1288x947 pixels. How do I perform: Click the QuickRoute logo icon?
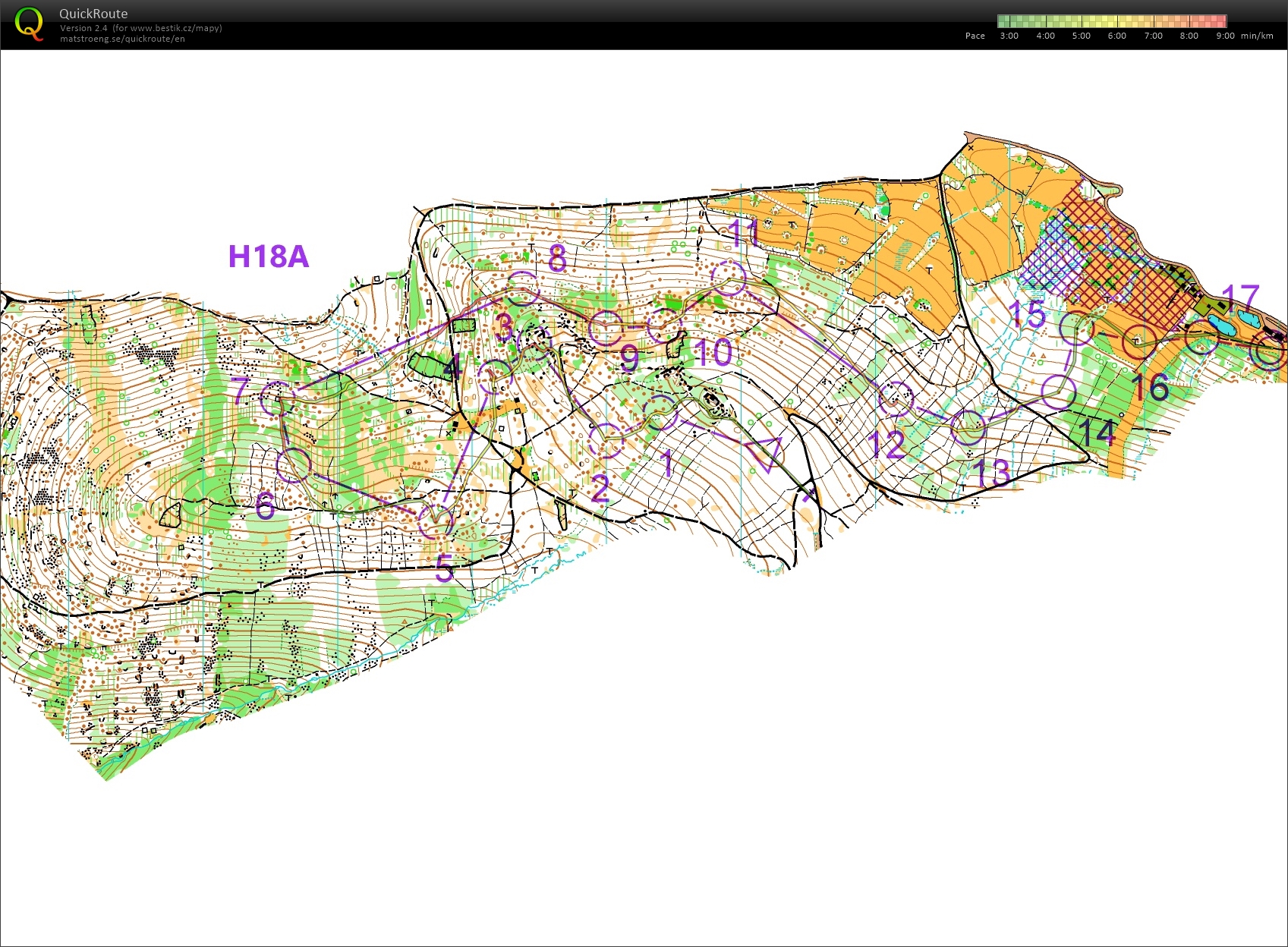tap(29, 24)
